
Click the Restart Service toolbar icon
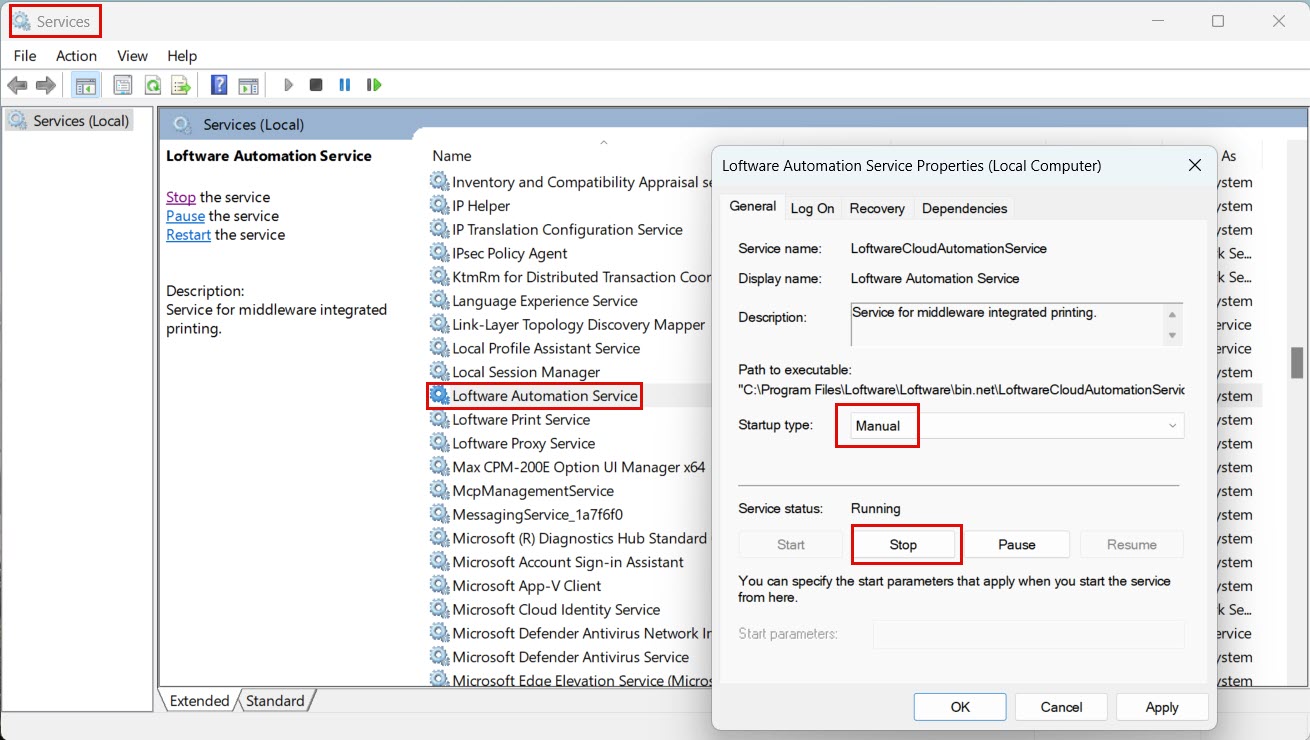click(x=374, y=85)
